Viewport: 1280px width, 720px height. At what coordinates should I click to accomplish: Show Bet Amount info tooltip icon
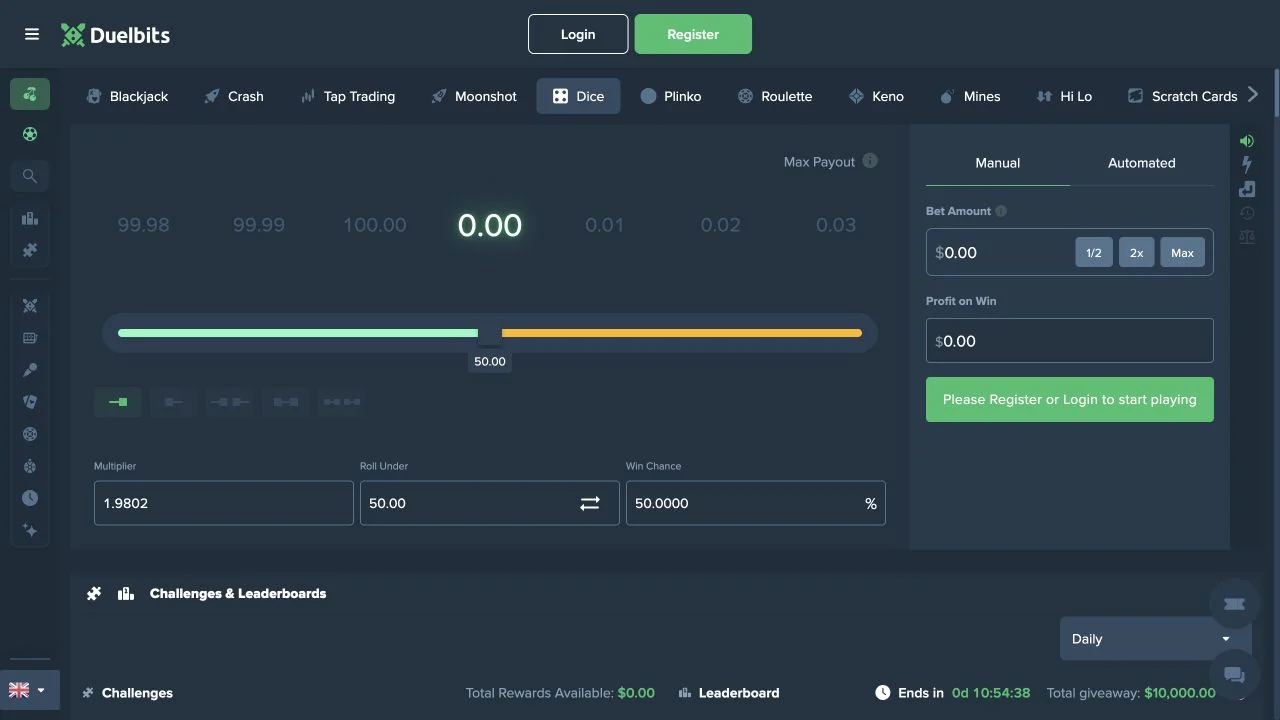point(1001,211)
